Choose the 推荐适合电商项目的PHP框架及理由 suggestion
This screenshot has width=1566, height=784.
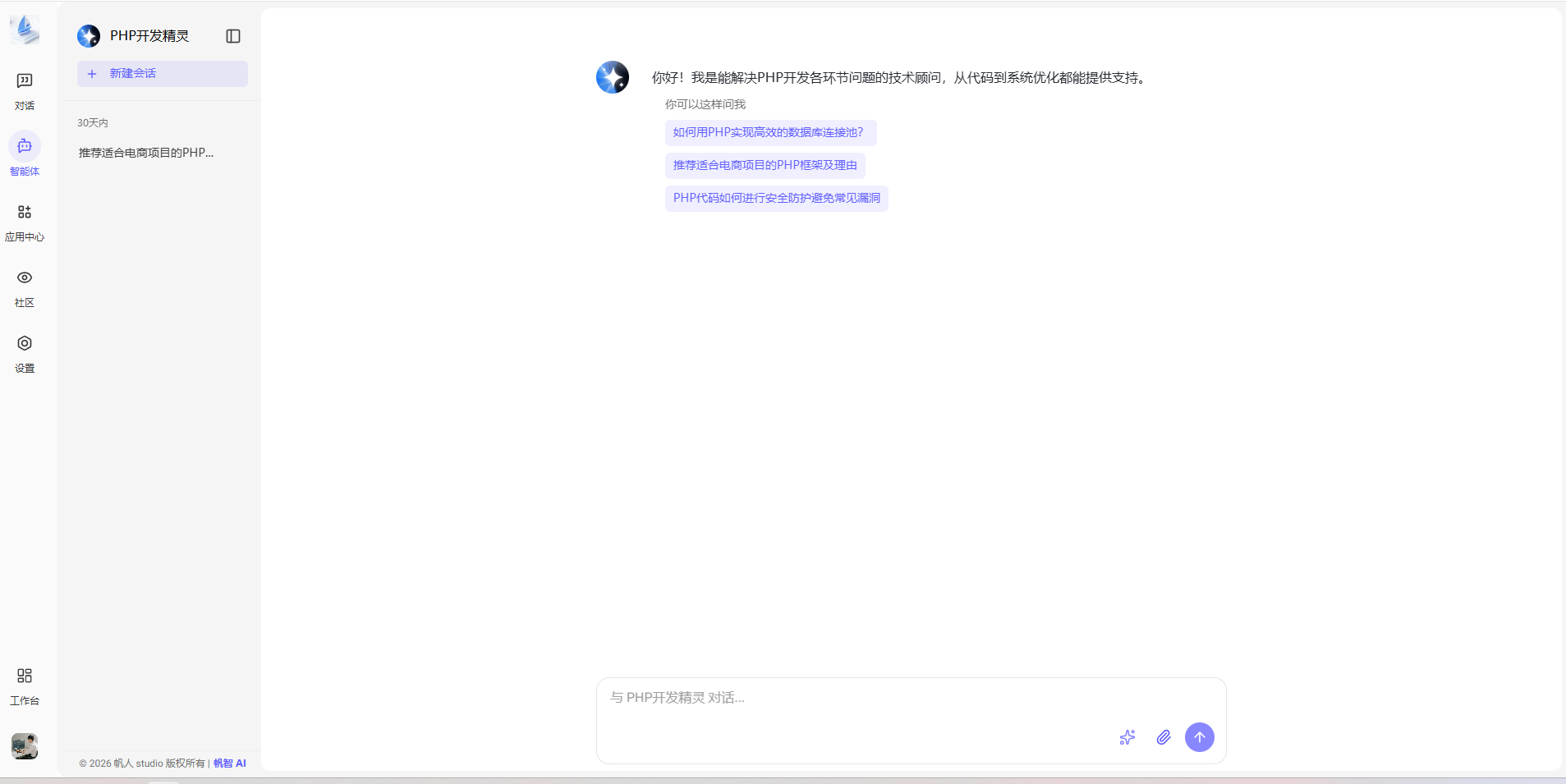pyautogui.click(x=765, y=166)
